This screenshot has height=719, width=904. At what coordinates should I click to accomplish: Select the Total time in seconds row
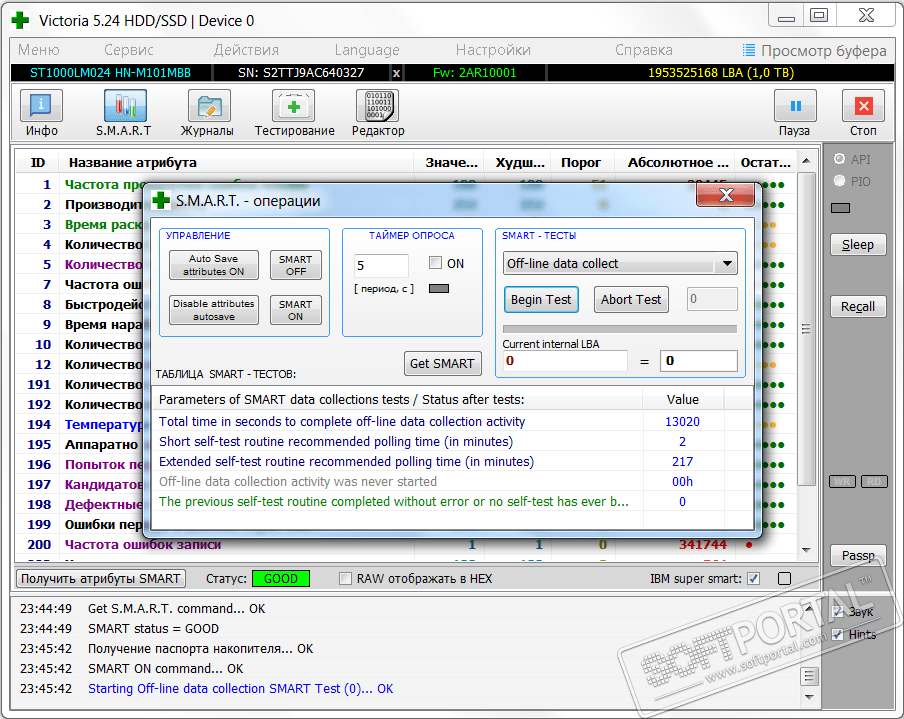point(454,421)
